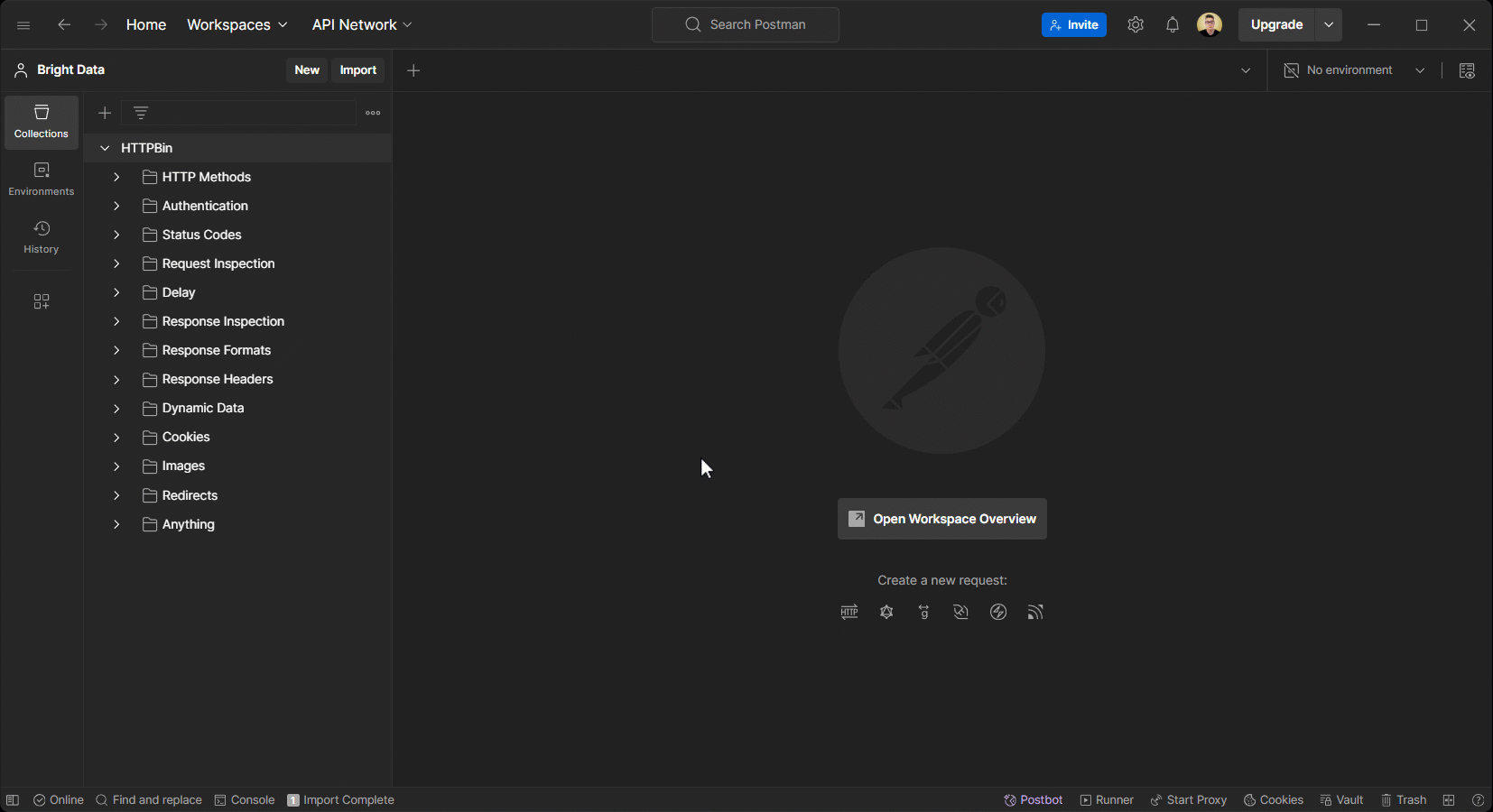The height and width of the screenshot is (812, 1493).
Task: Create a new GraphQL request
Action: 886,612
